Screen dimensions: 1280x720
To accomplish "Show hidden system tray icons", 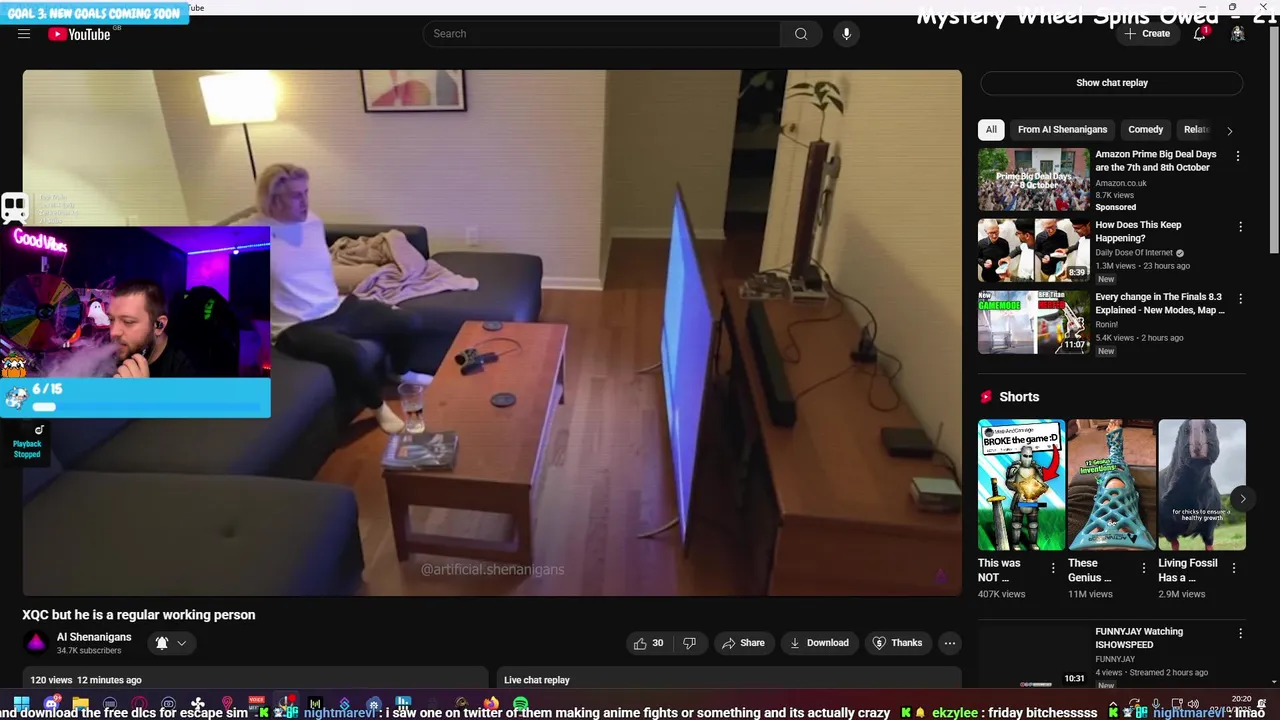I will pyautogui.click(x=1113, y=704).
